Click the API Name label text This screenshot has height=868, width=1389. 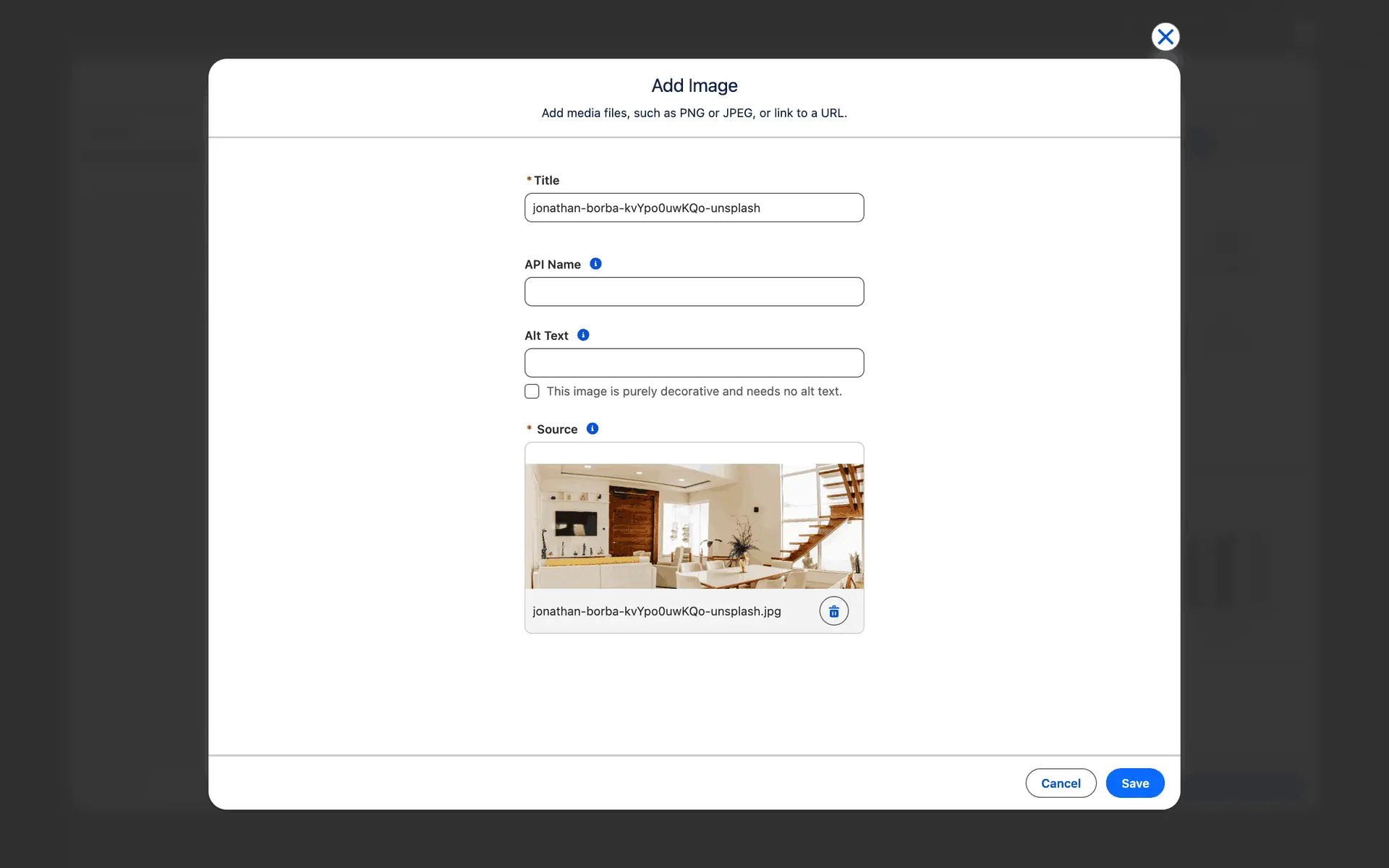(x=552, y=265)
